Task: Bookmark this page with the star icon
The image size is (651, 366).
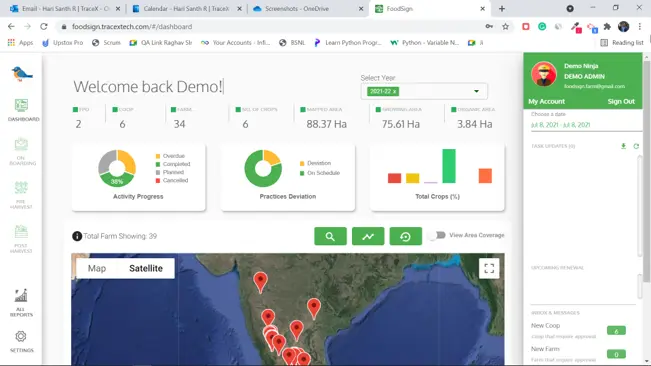Action: (505, 27)
